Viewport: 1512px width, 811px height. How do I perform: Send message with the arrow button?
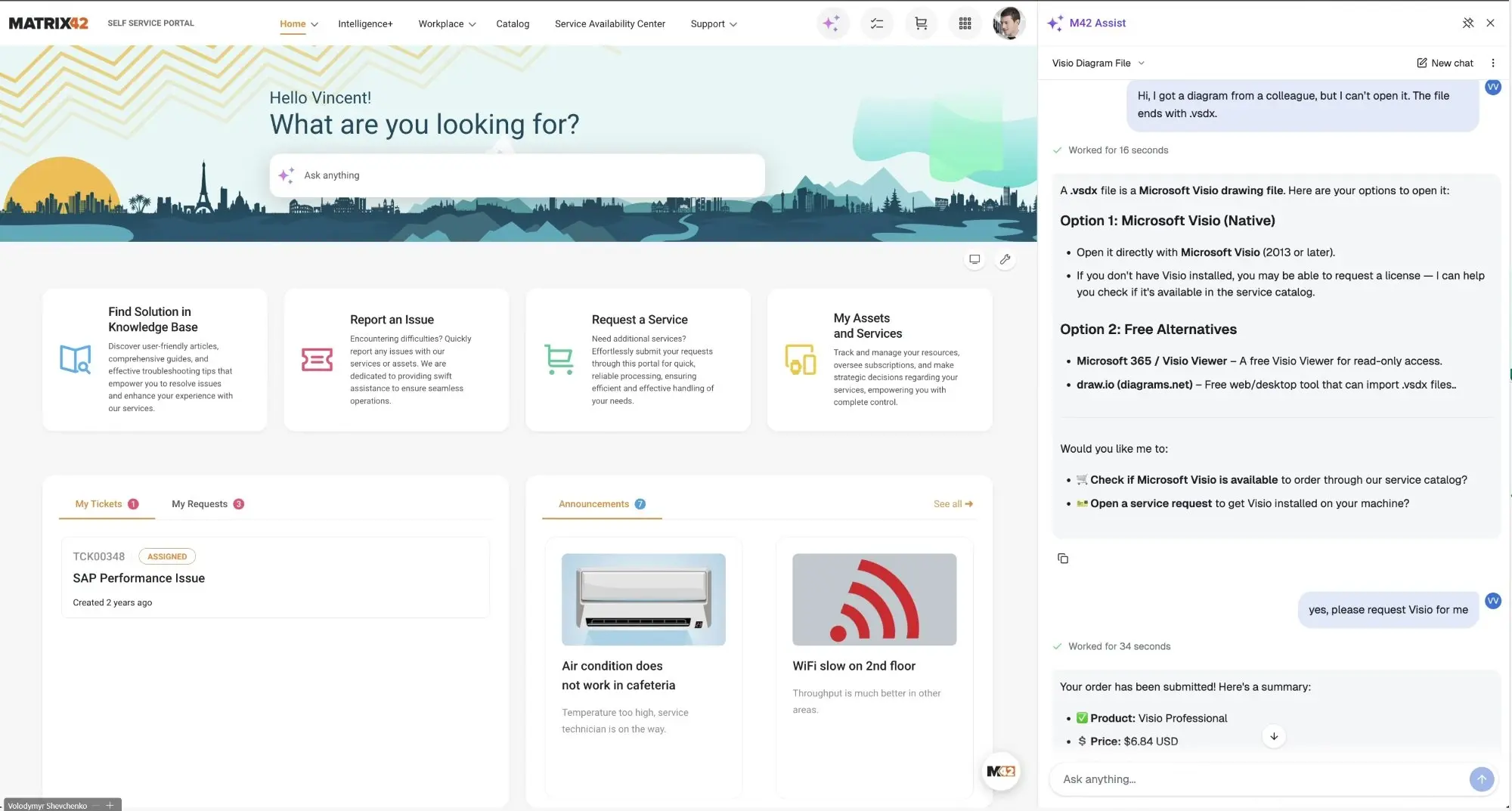[1481, 779]
